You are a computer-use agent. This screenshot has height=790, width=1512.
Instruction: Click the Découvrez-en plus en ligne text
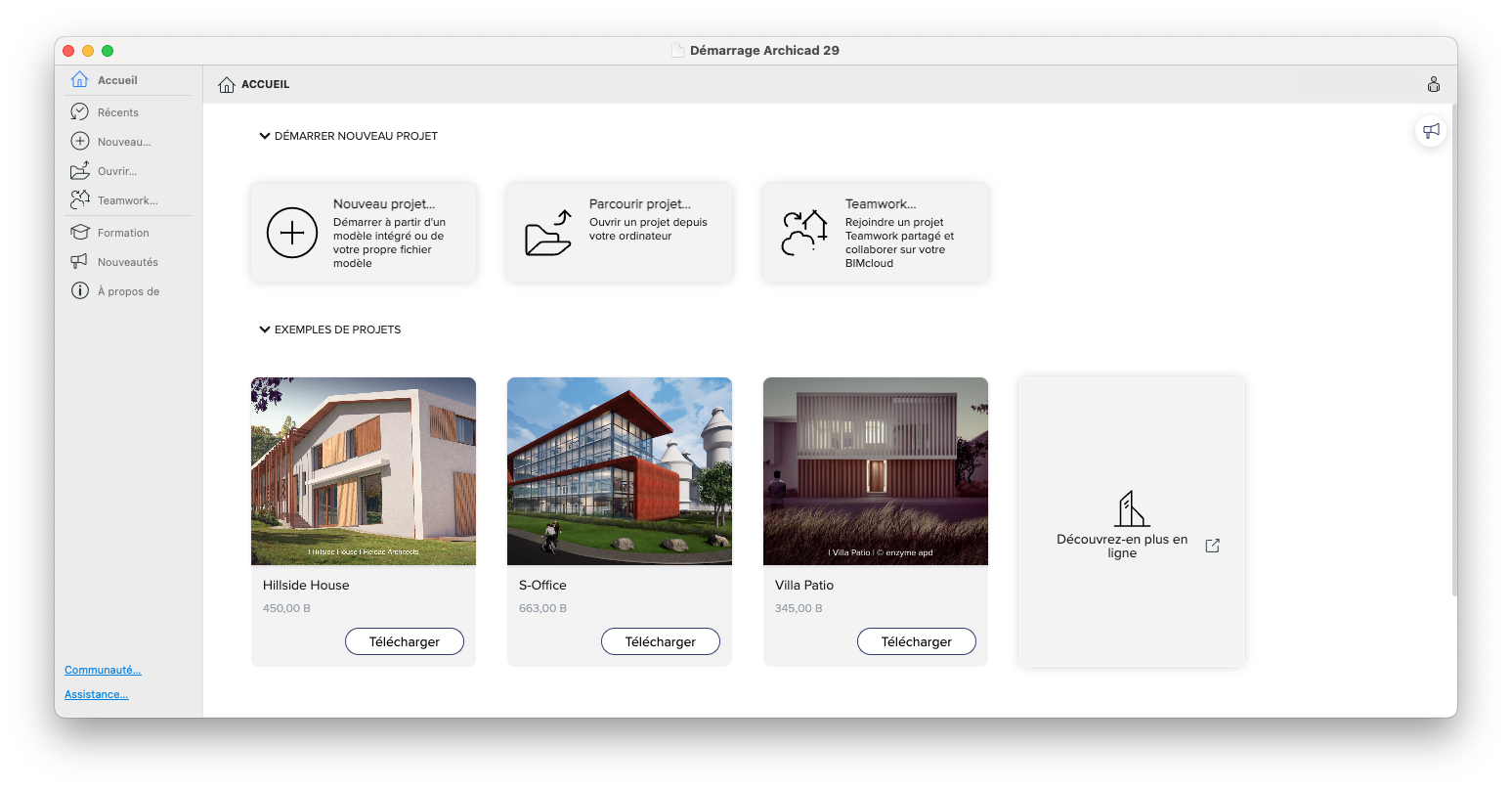click(1122, 546)
